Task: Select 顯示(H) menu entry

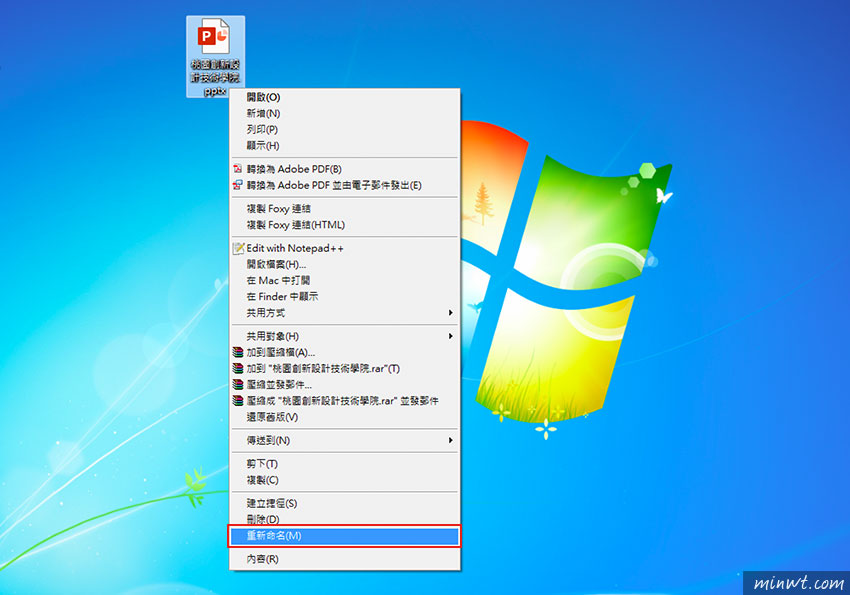Action: click(x=345, y=146)
